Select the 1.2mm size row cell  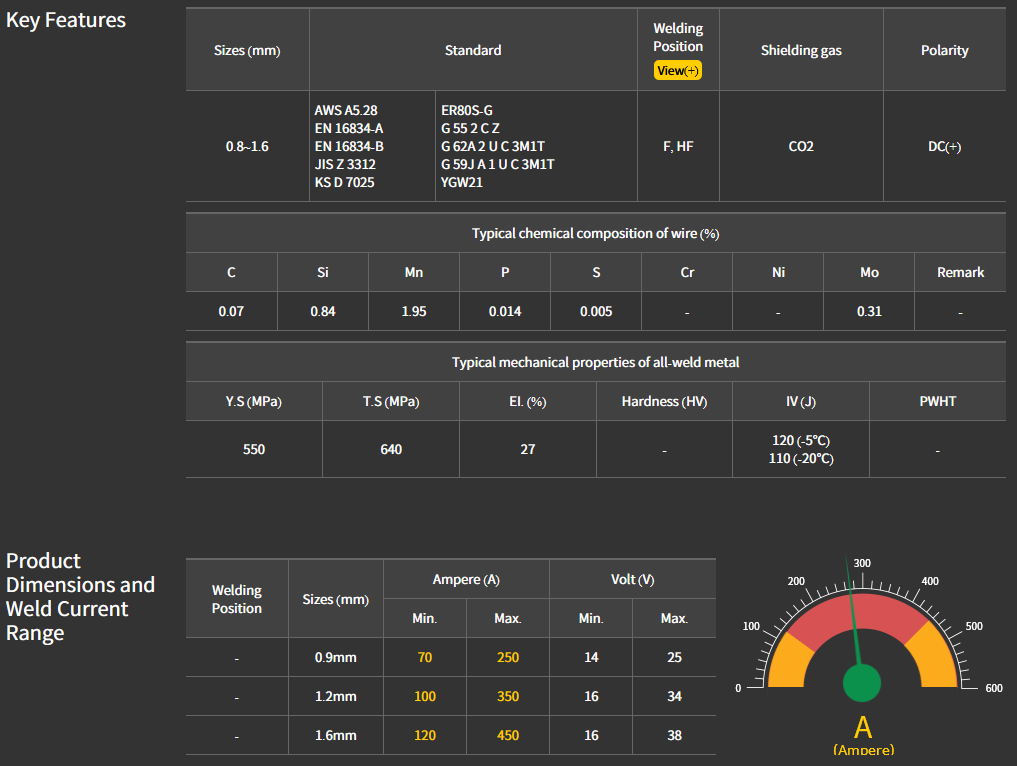point(335,696)
